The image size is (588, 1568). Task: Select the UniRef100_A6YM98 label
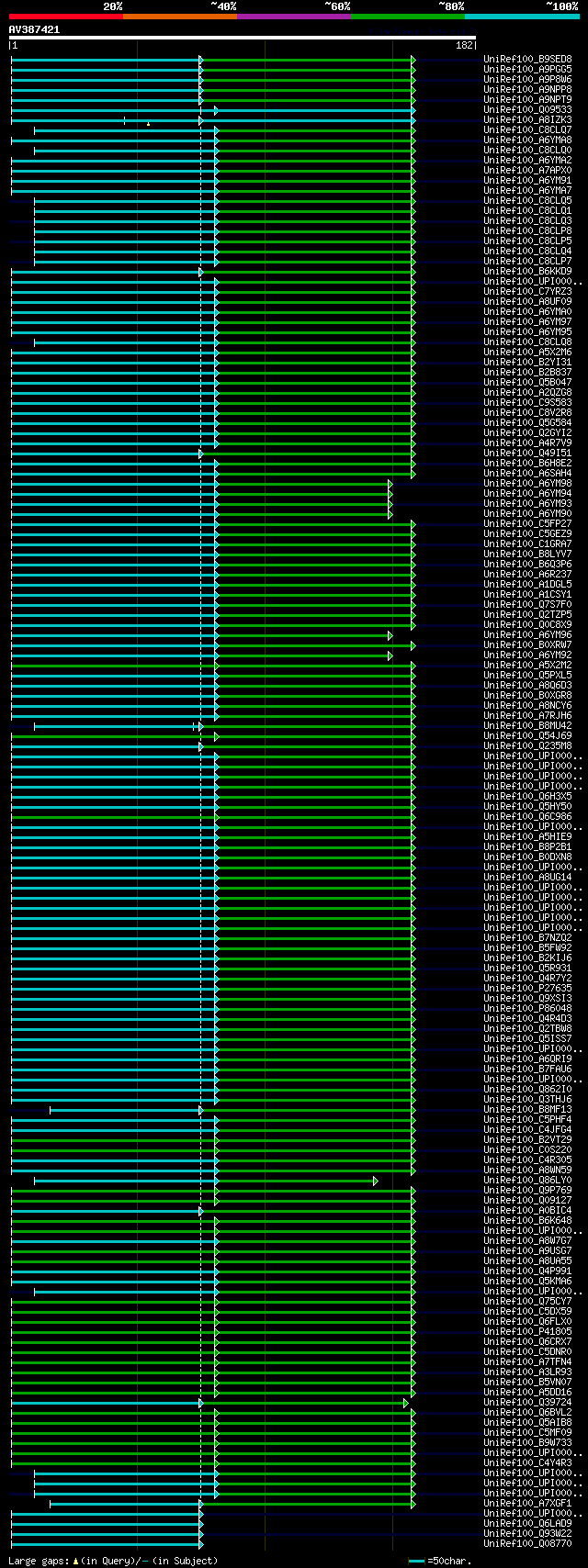click(527, 484)
